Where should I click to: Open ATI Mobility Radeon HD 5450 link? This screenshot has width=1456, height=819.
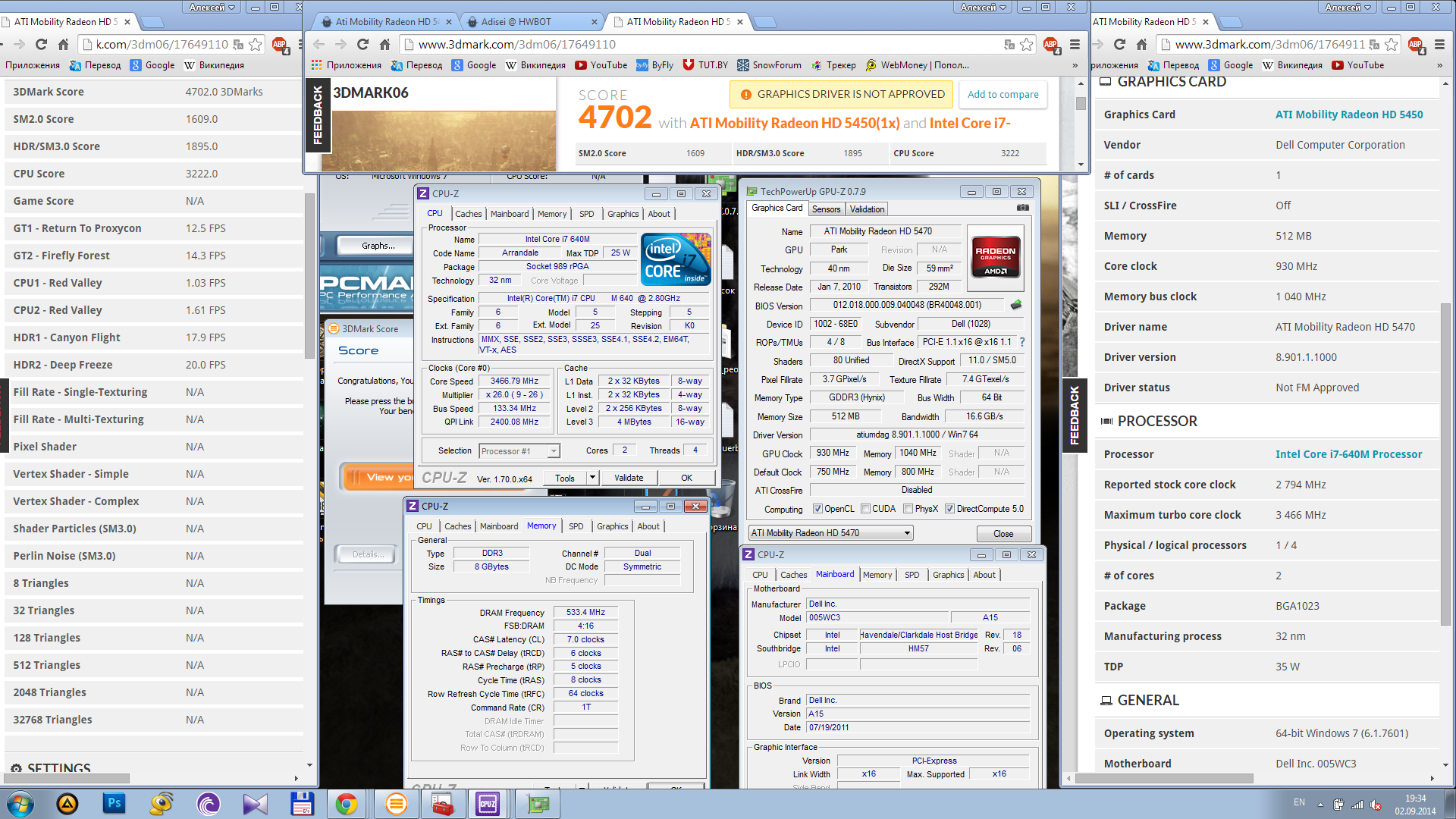click(1348, 115)
